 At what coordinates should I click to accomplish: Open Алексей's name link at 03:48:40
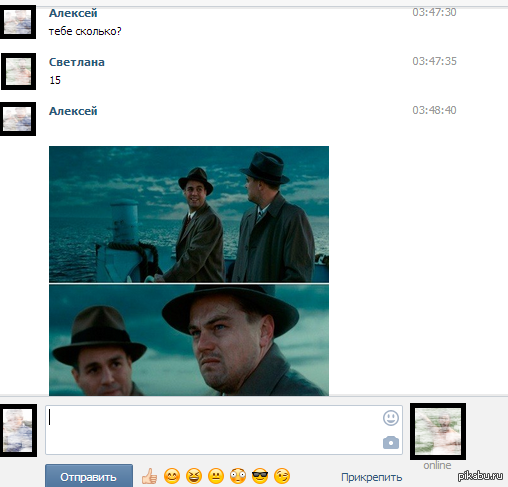(73, 111)
